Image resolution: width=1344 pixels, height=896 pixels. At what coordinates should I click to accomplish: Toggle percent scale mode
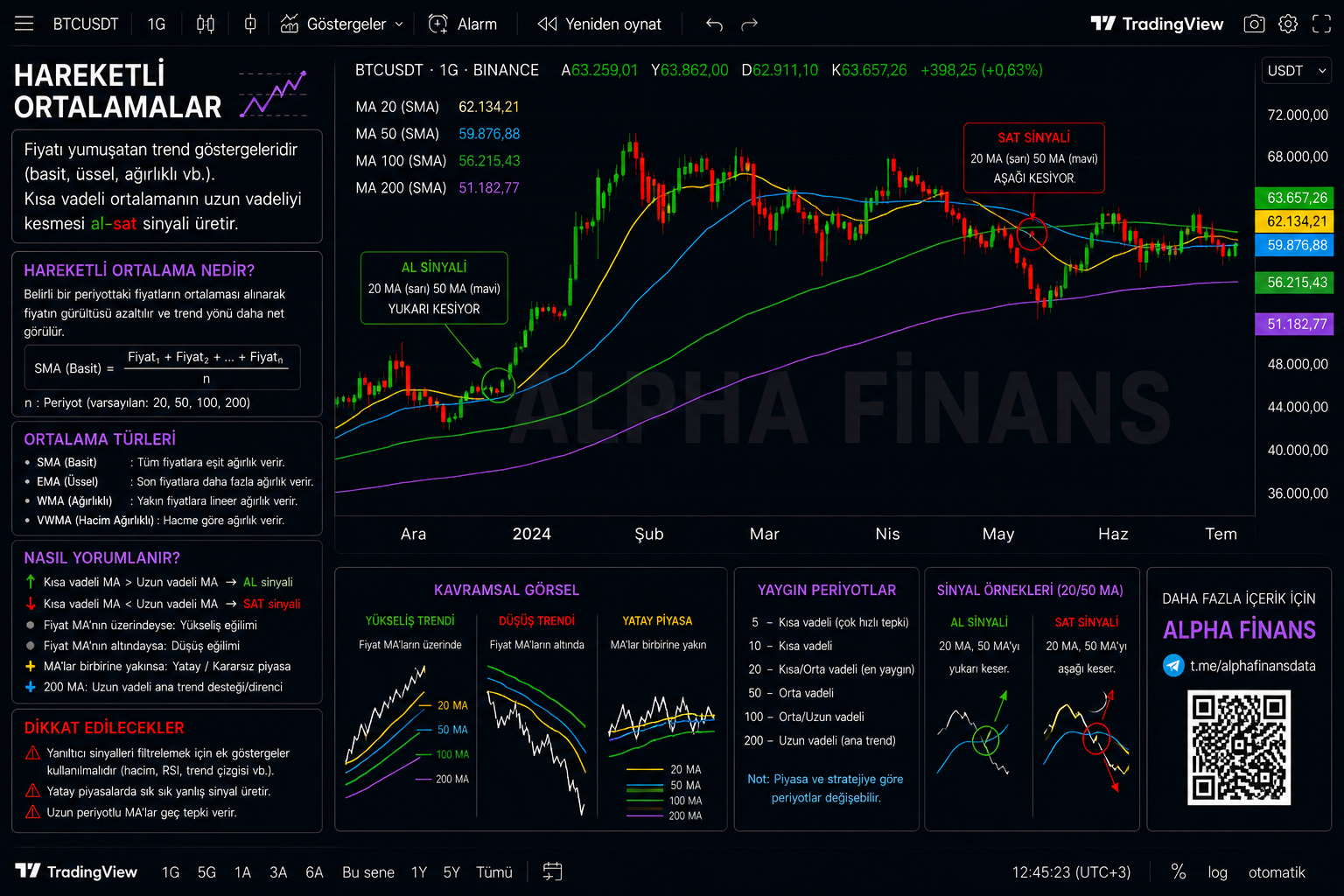[x=1179, y=871]
